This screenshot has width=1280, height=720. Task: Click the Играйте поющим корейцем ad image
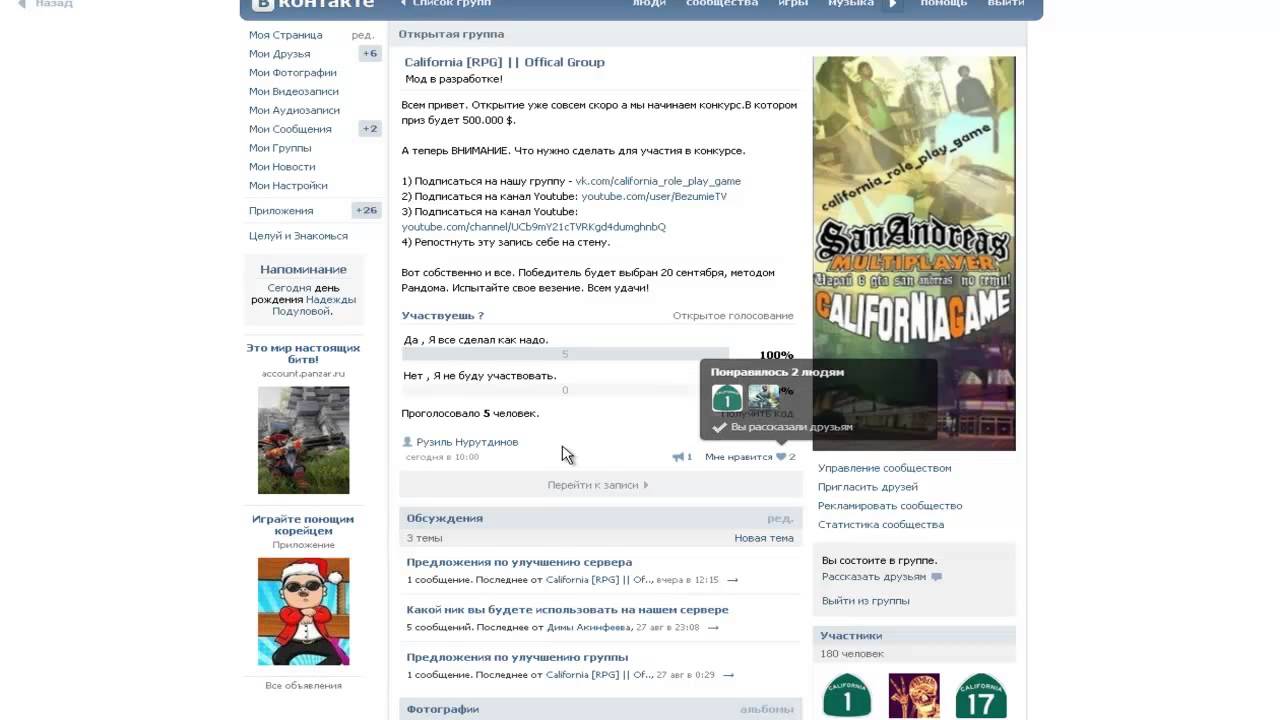click(304, 611)
